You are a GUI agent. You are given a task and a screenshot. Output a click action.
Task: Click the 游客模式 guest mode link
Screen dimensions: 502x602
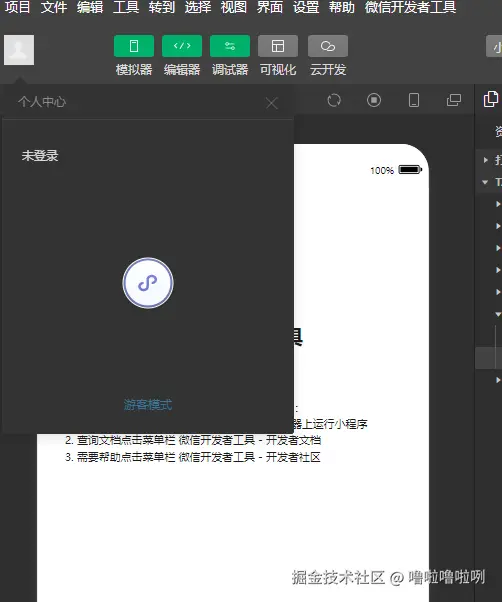click(x=148, y=404)
